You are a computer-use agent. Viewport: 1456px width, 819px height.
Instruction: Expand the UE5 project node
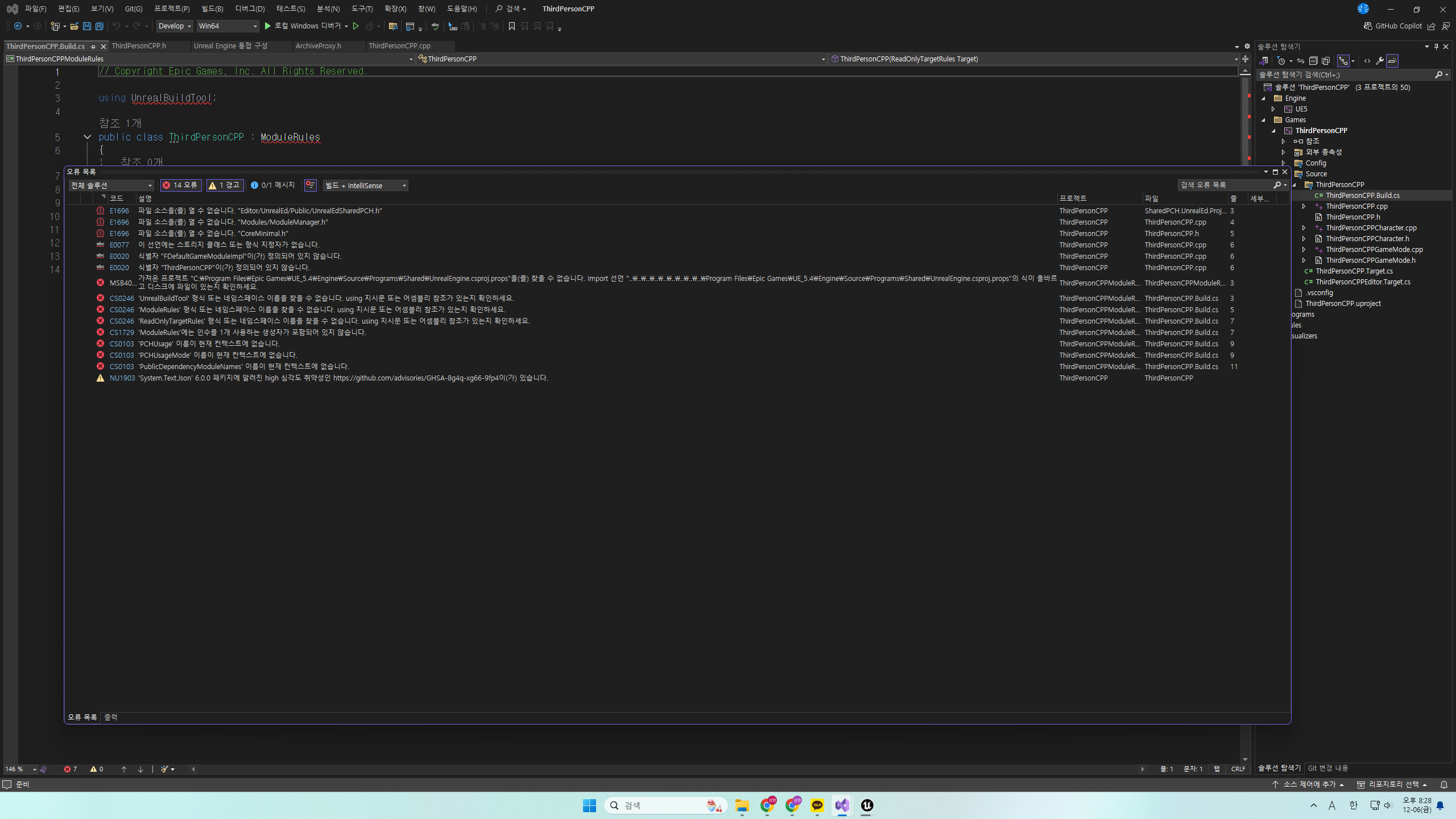1273,109
